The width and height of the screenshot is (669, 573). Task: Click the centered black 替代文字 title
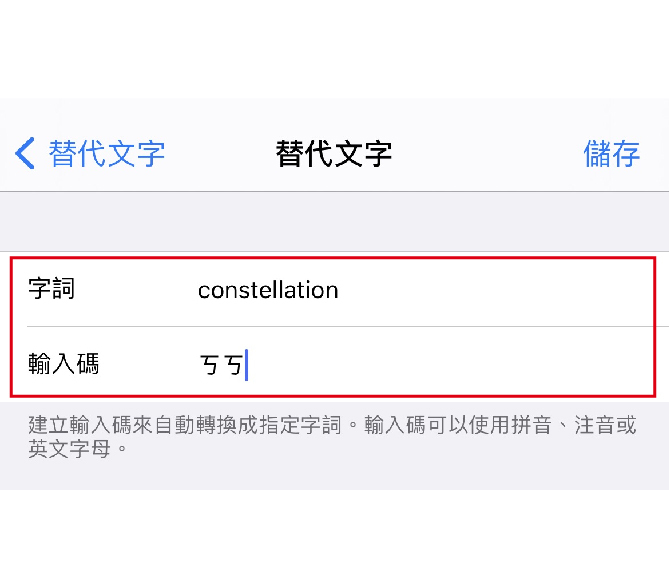(334, 154)
